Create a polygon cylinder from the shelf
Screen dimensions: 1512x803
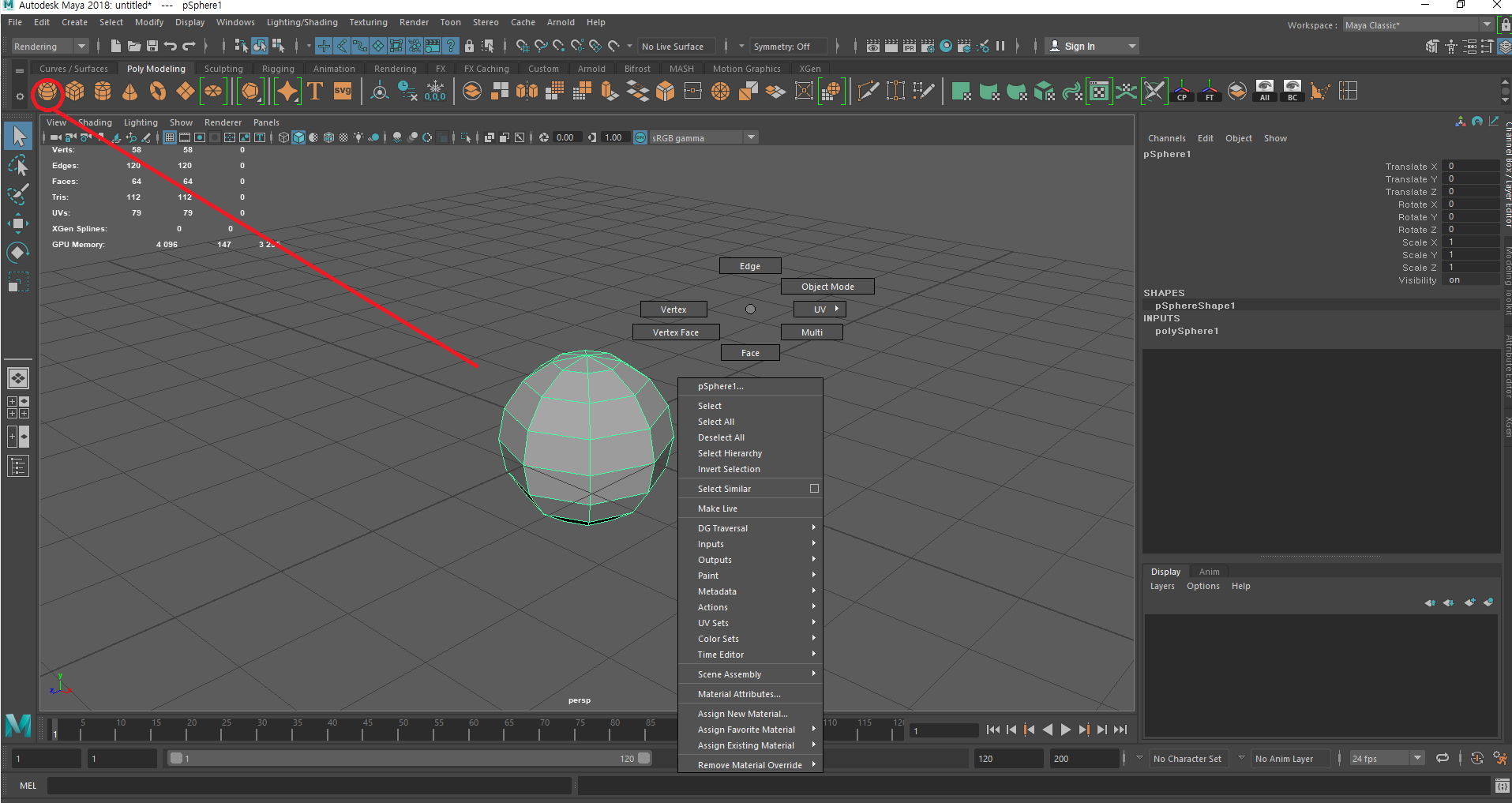[x=103, y=92]
